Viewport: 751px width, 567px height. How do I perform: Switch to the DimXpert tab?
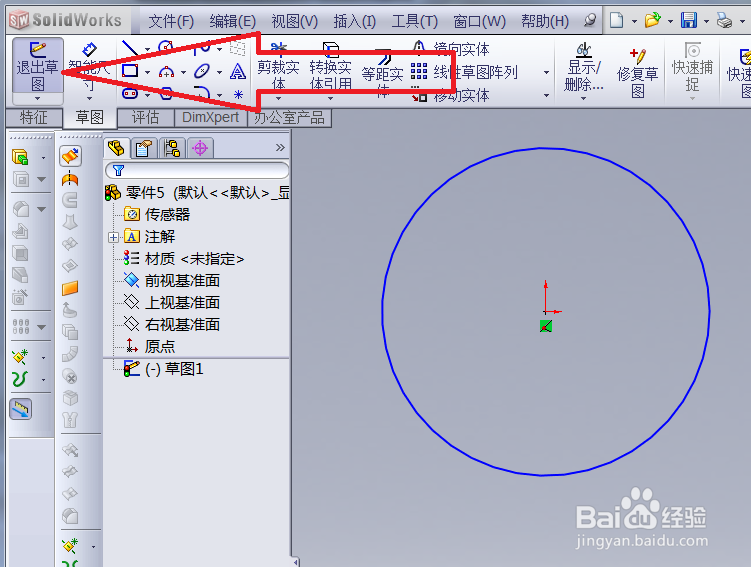[210, 117]
